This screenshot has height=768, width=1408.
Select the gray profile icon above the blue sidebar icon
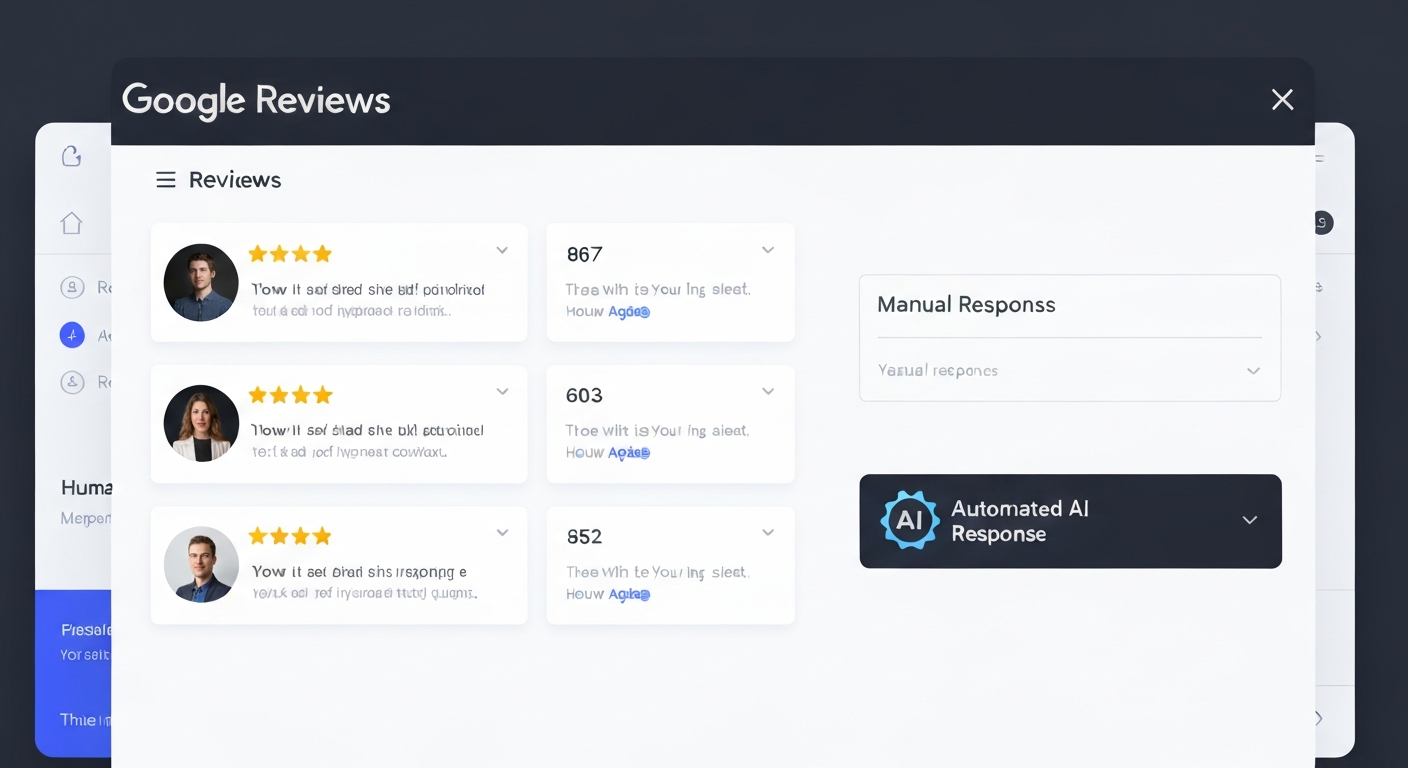tap(72, 288)
